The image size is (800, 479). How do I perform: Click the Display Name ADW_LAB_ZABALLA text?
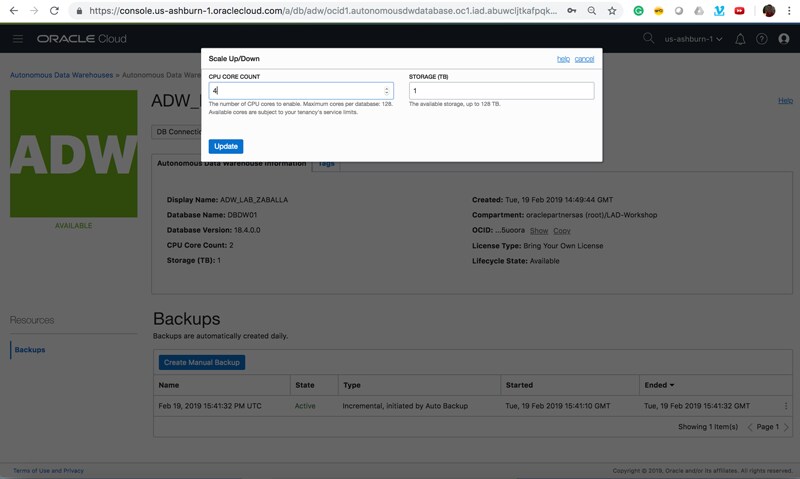point(227,200)
